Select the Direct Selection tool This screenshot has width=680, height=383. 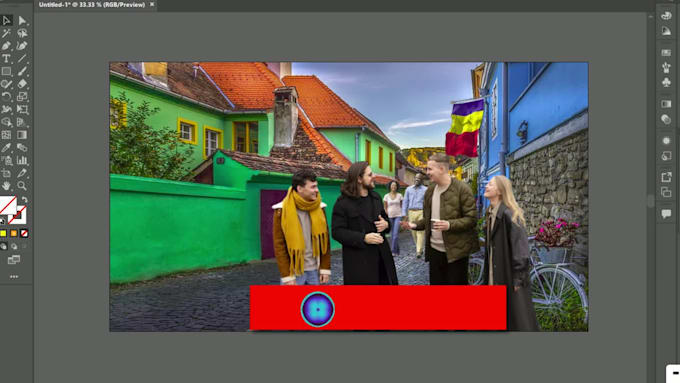[22, 20]
